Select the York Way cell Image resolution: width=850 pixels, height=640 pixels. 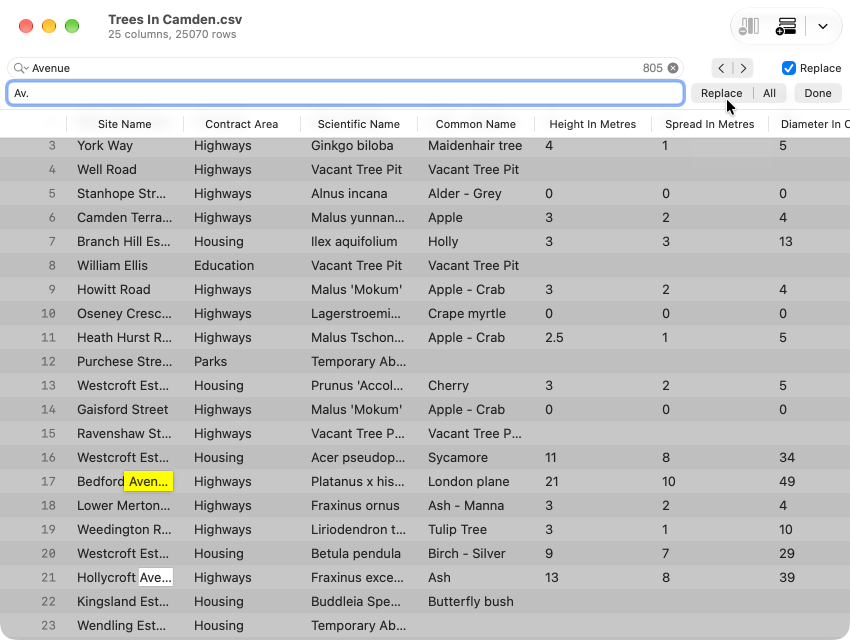[x=125, y=146]
